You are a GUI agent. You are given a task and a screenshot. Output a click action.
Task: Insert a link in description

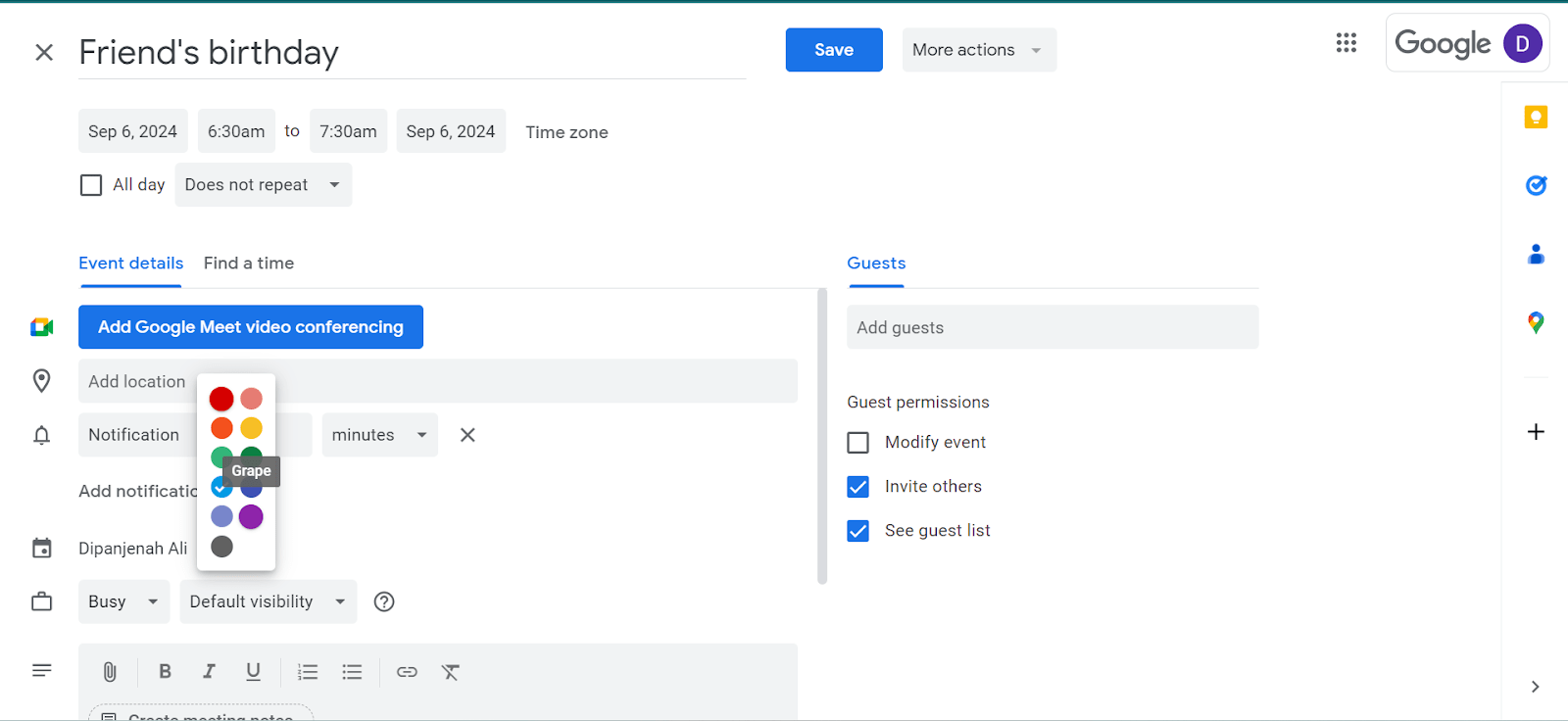407,672
